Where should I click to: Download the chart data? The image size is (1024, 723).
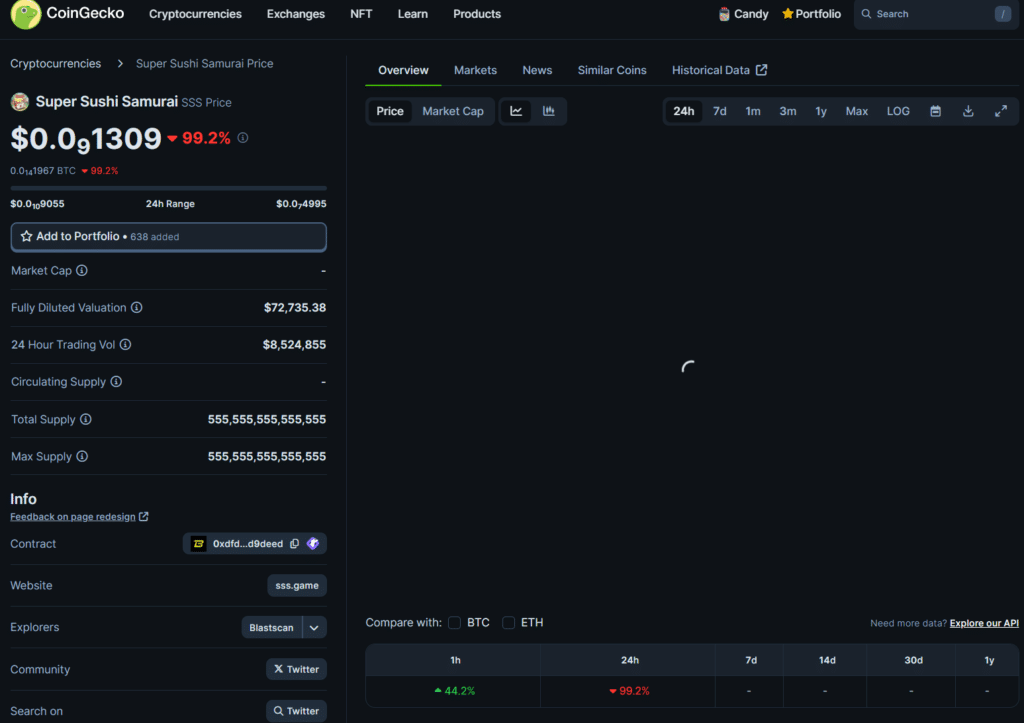point(968,111)
